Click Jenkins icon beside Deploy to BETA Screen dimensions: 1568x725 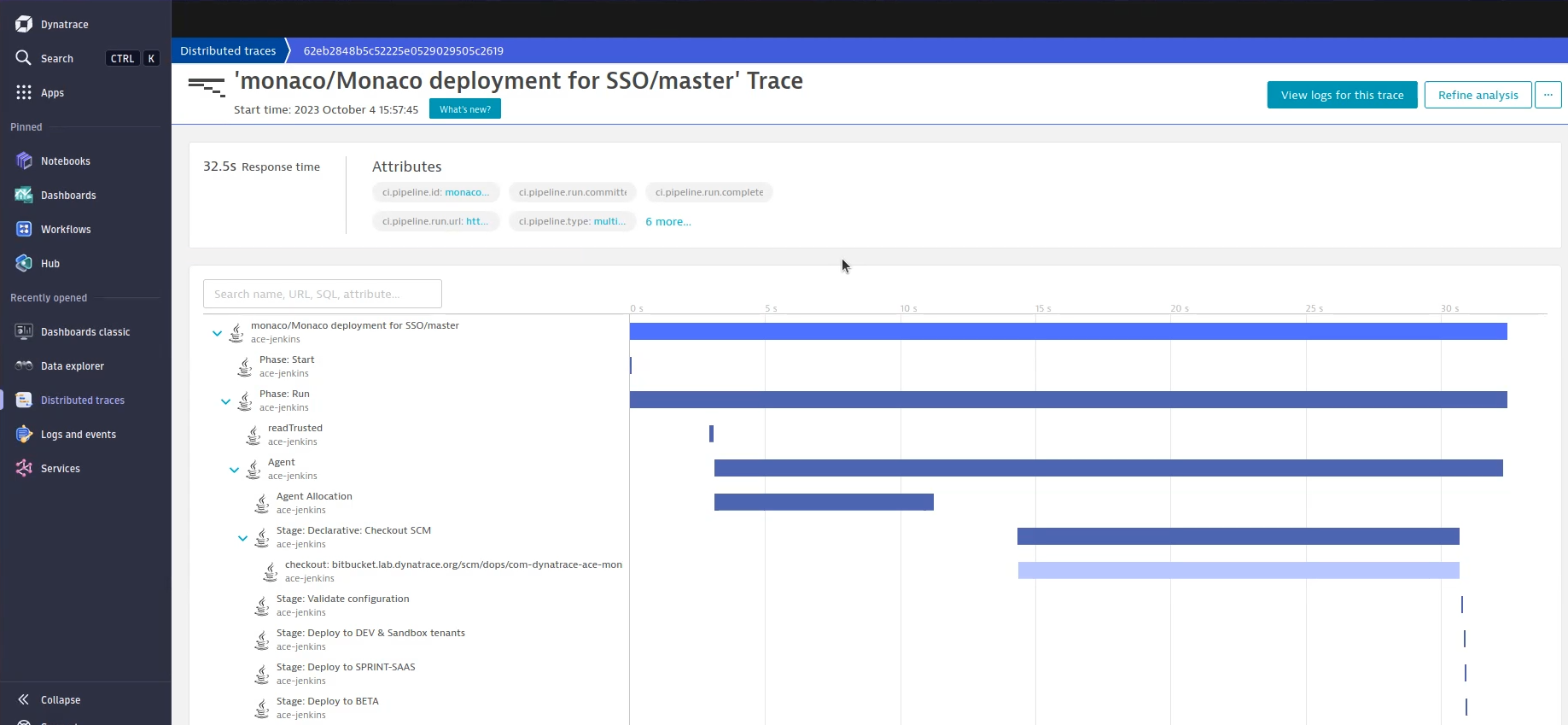pyautogui.click(x=262, y=708)
